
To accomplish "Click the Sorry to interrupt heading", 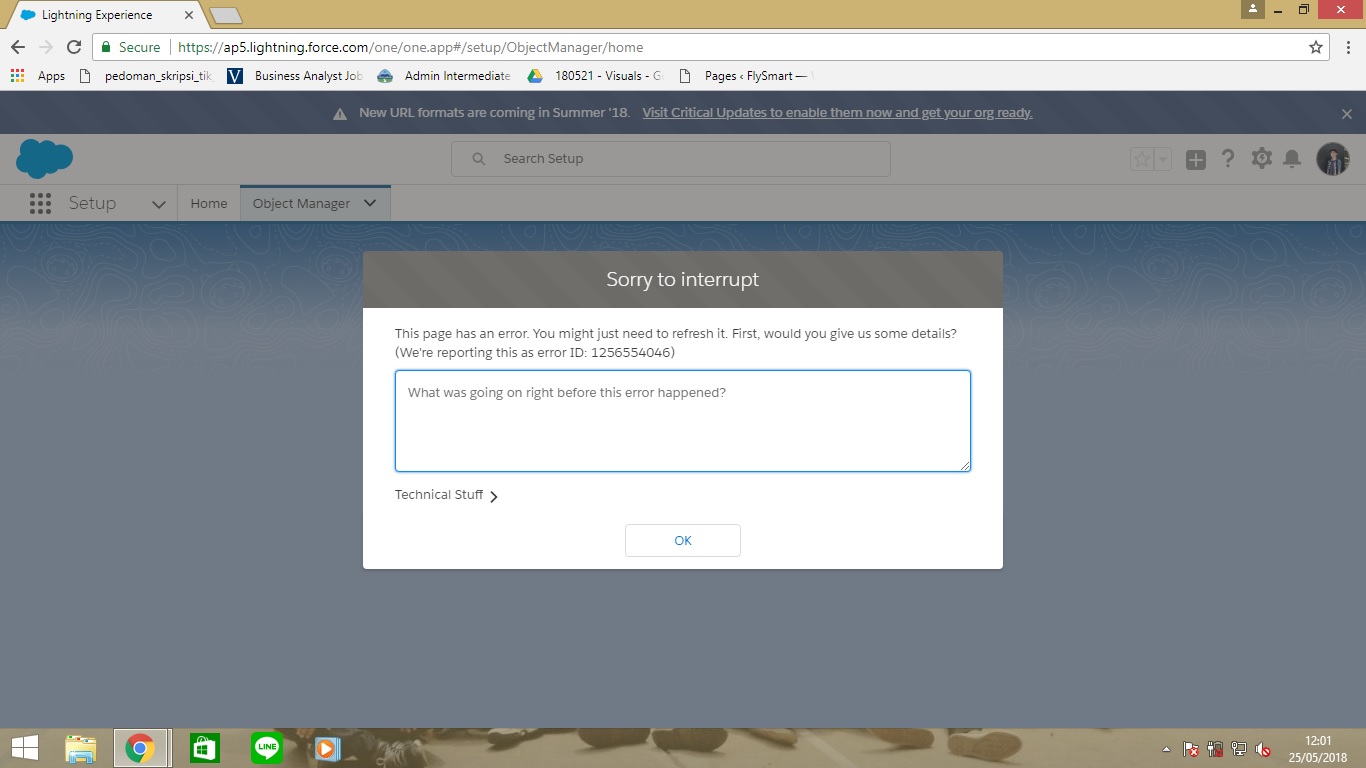I will coord(683,279).
